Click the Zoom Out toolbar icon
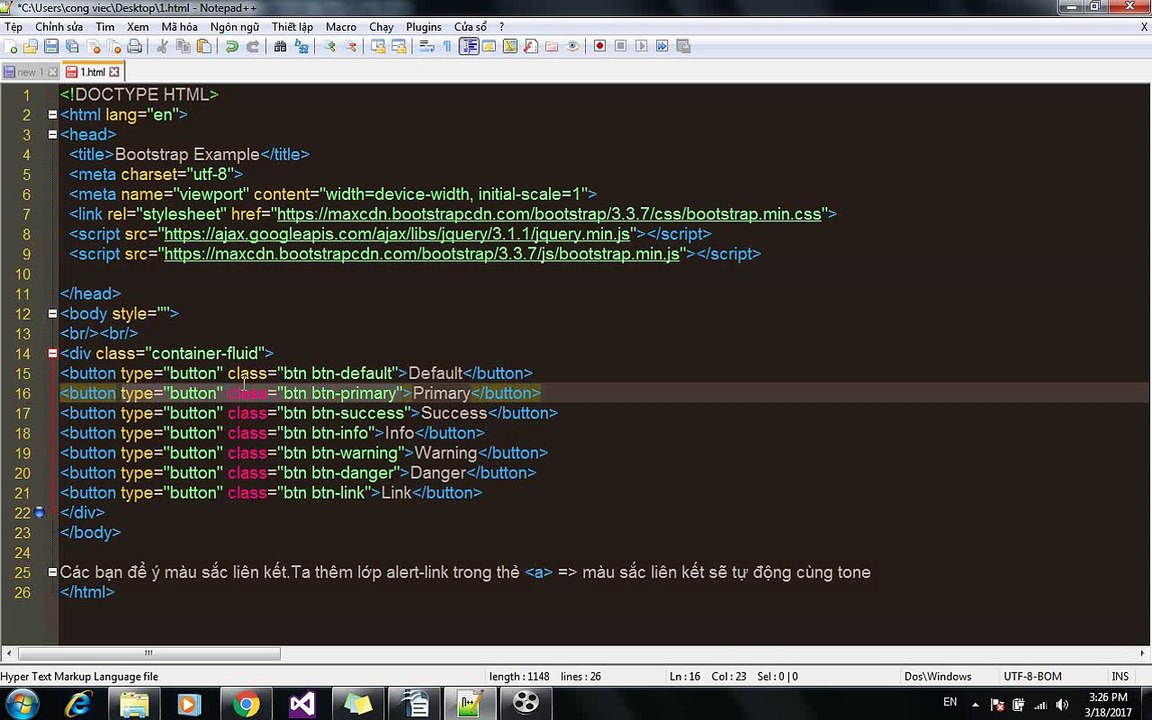The width and height of the screenshot is (1152, 720). click(350, 46)
